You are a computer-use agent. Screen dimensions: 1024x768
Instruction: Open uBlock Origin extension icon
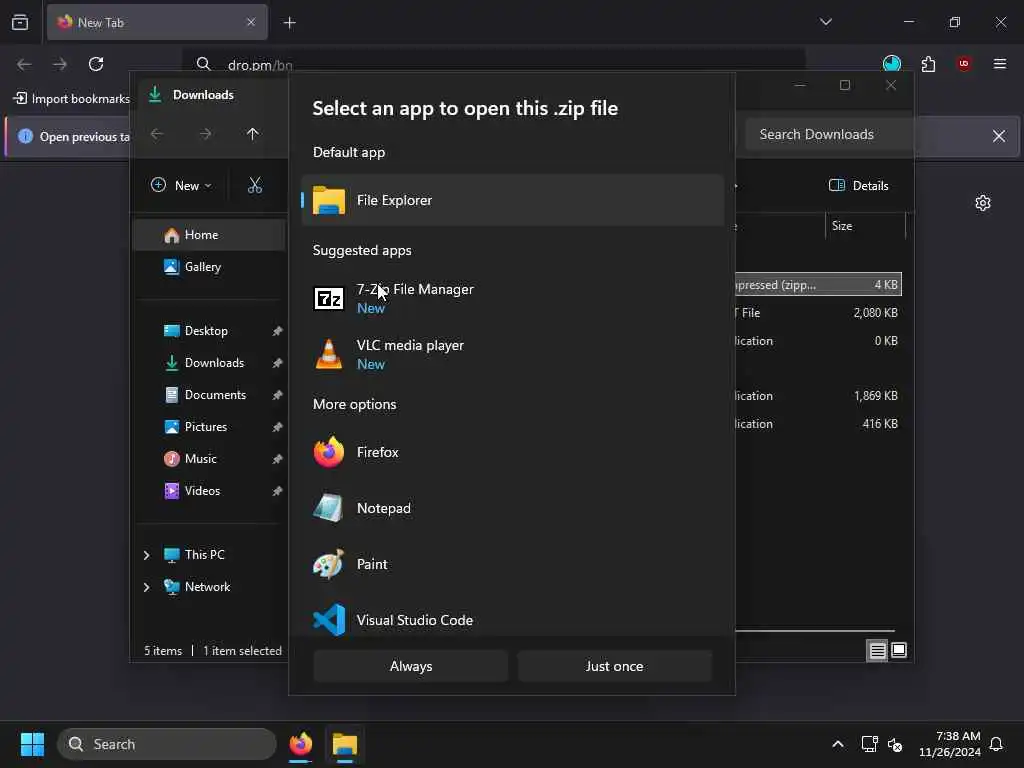point(964,64)
